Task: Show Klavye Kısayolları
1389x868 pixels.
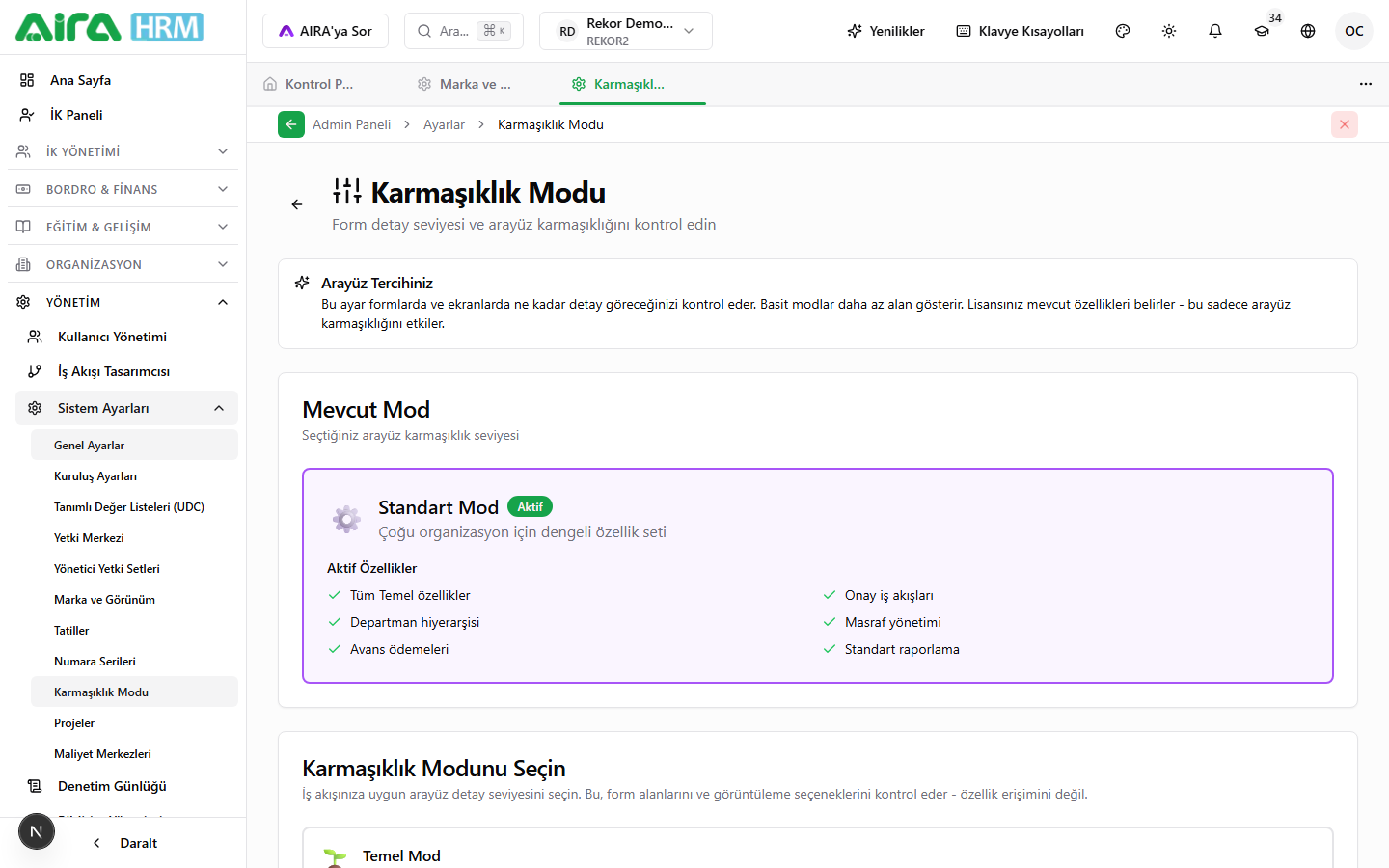Action: pos(1020,31)
